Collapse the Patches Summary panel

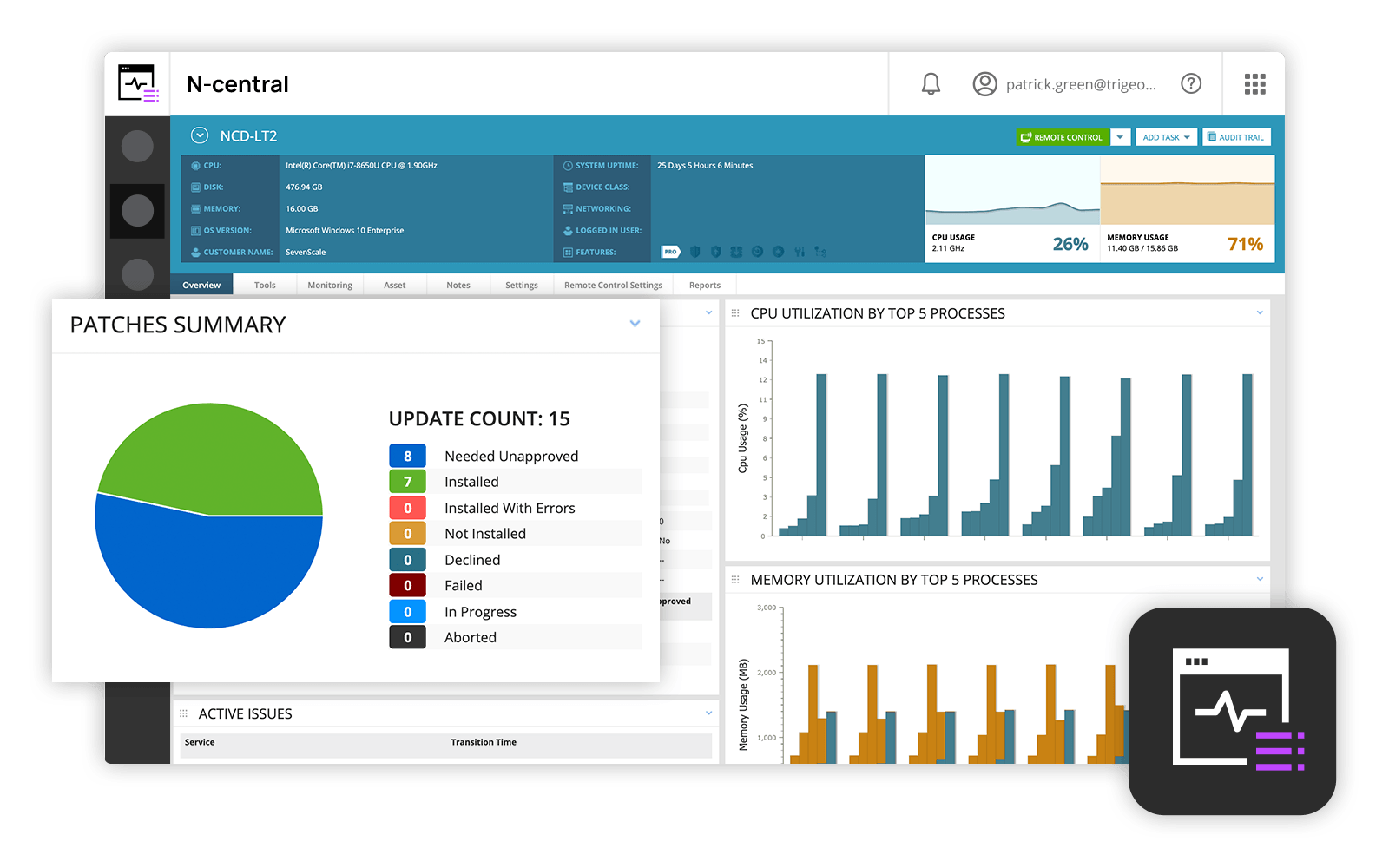coord(634,325)
